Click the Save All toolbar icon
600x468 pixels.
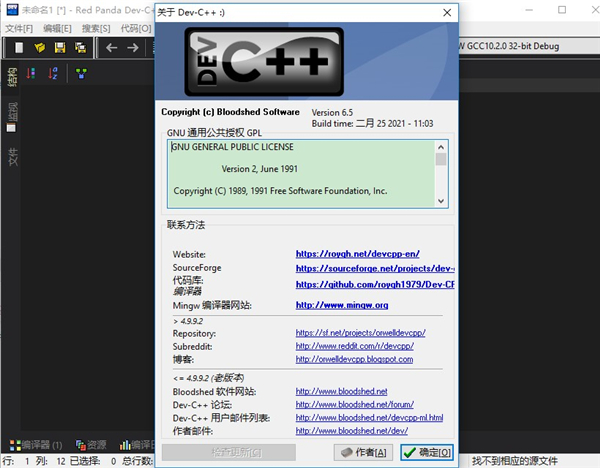click(x=80, y=47)
